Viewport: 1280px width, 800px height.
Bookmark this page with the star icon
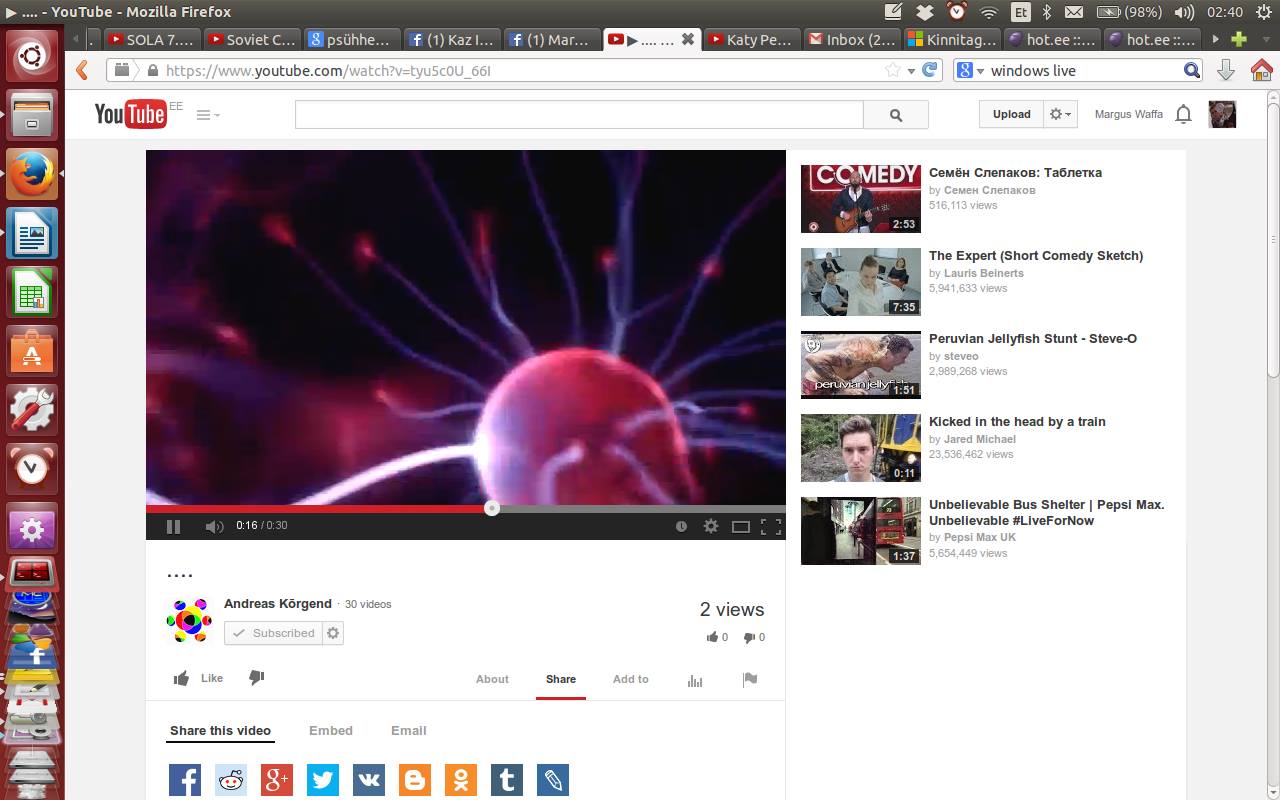[x=893, y=70]
